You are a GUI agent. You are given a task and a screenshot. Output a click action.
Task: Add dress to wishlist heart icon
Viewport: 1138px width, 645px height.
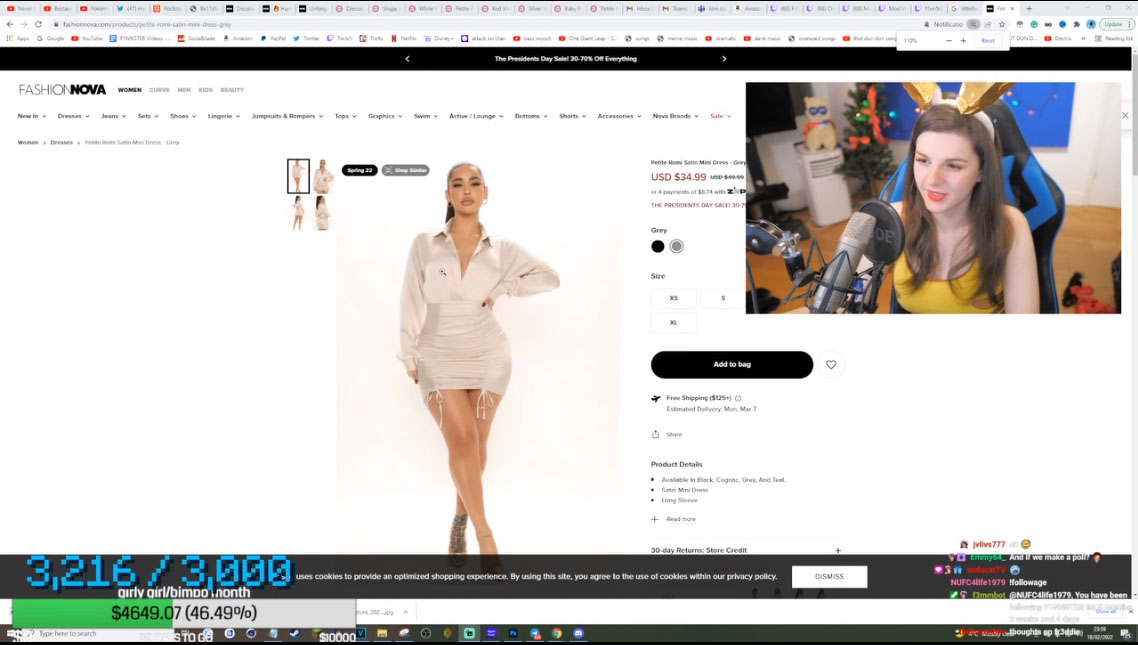click(x=831, y=365)
